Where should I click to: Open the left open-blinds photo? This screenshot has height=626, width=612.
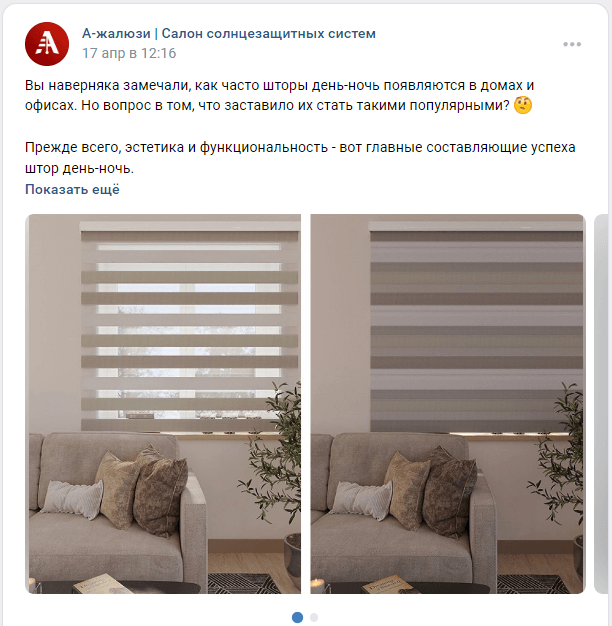click(163, 404)
